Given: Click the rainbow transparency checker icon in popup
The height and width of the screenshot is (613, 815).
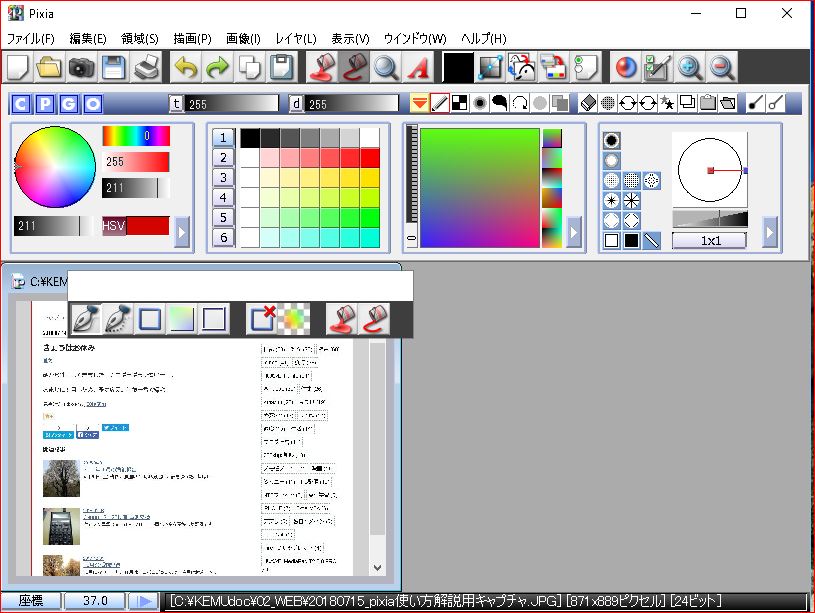Looking at the screenshot, I should click(294, 319).
